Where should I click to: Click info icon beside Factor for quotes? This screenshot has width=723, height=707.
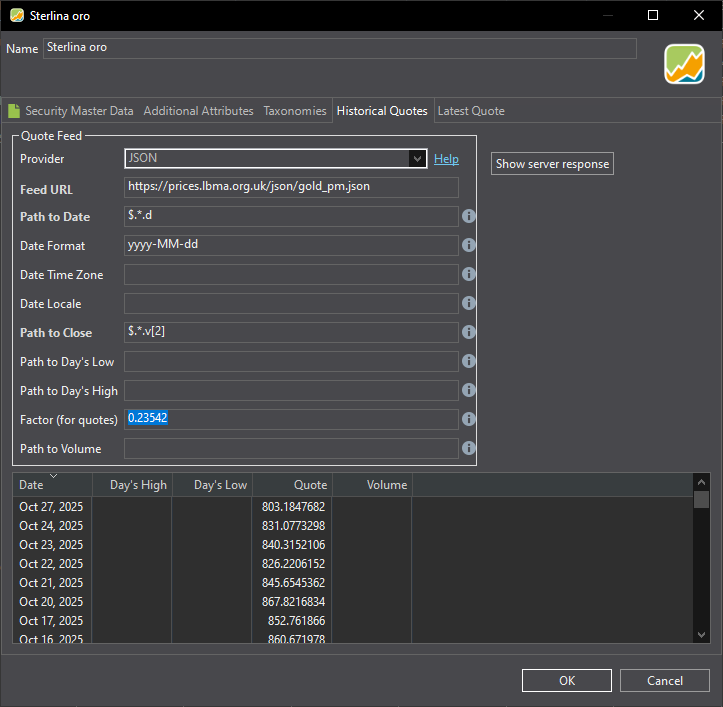pyautogui.click(x=468, y=419)
